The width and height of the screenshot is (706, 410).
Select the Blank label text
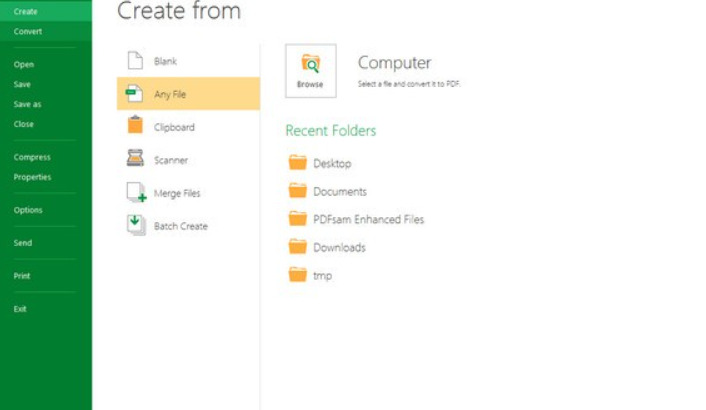pyautogui.click(x=165, y=61)
